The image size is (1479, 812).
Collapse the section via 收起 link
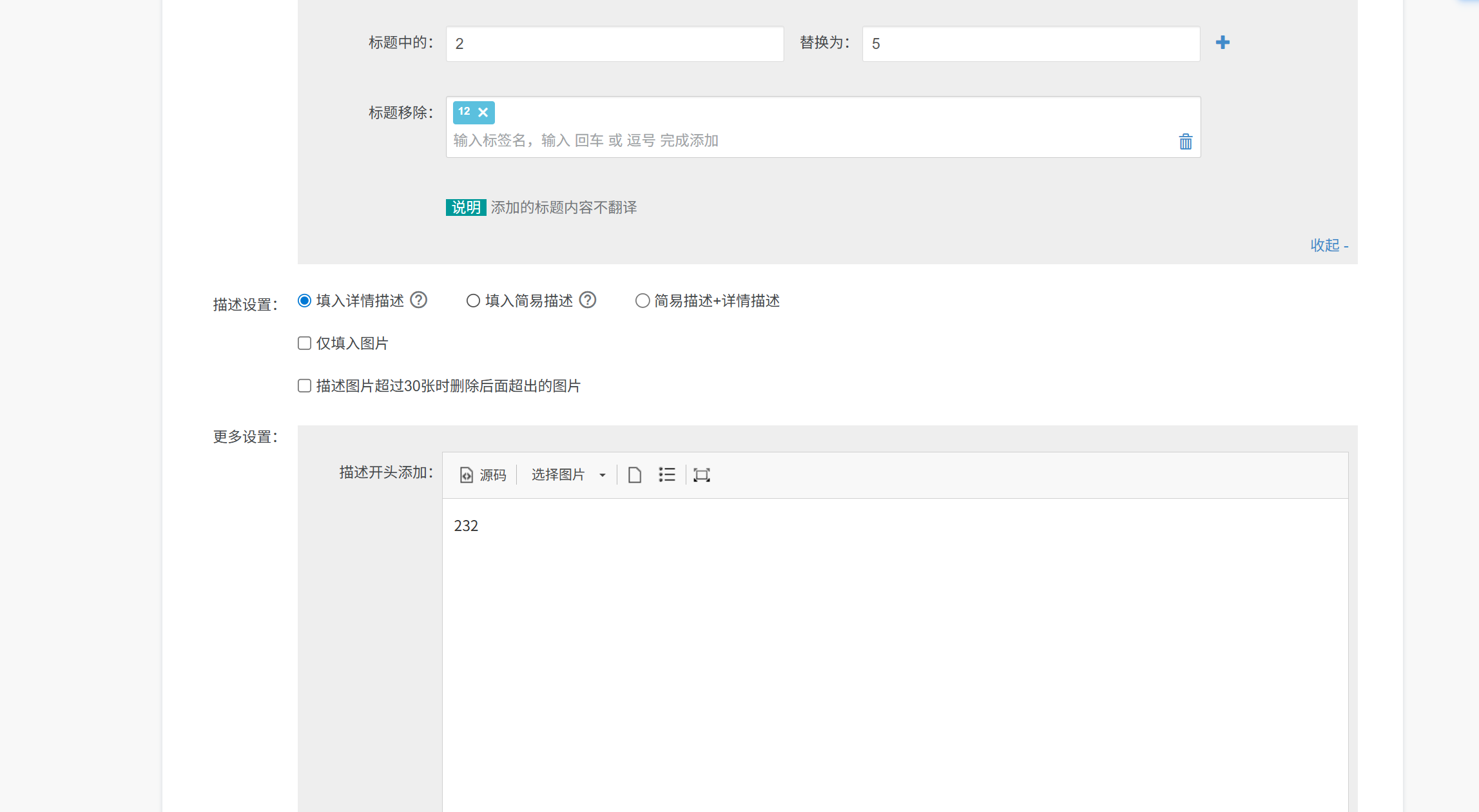(1329, 246)
